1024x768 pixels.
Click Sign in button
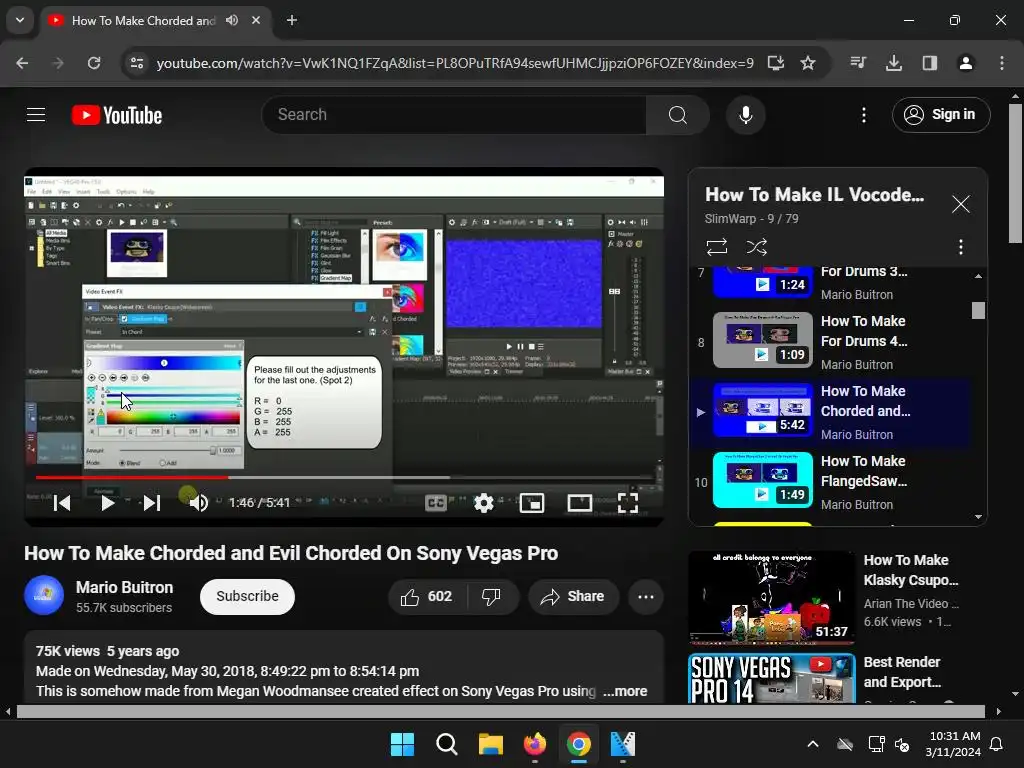[x=940, y=115]
